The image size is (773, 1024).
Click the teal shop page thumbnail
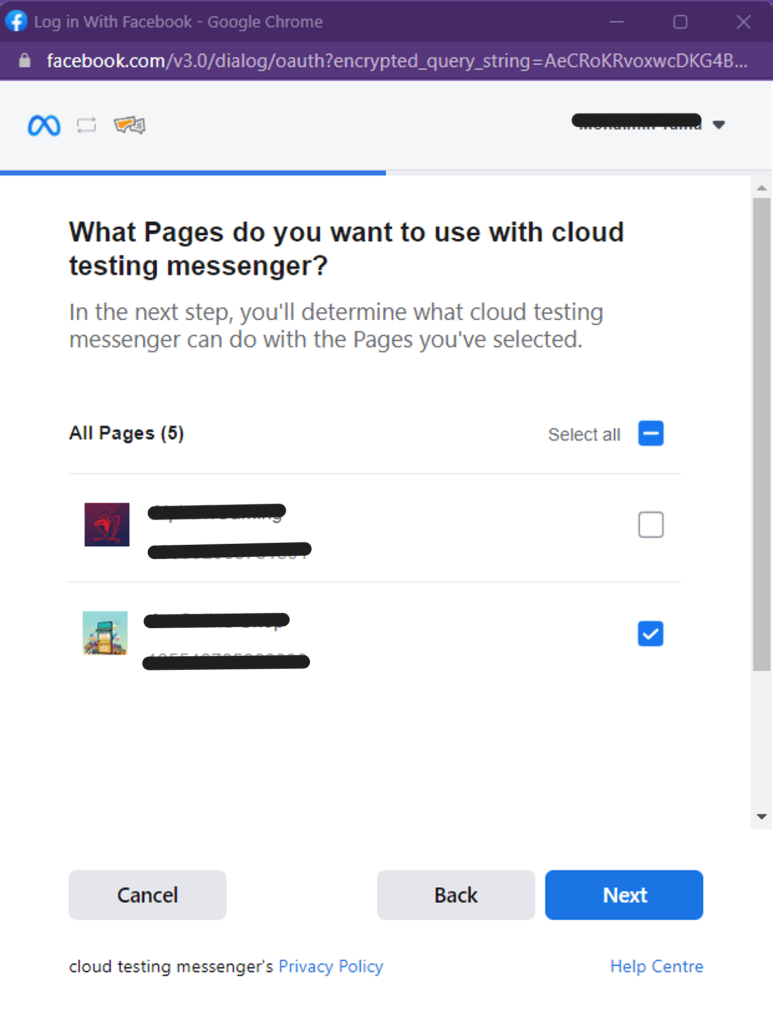click(x=105, y=633)
